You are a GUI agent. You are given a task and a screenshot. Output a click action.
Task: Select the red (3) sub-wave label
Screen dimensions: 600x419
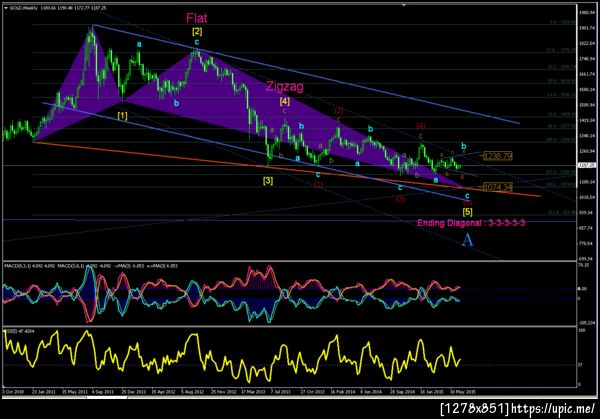coord(400,199)
